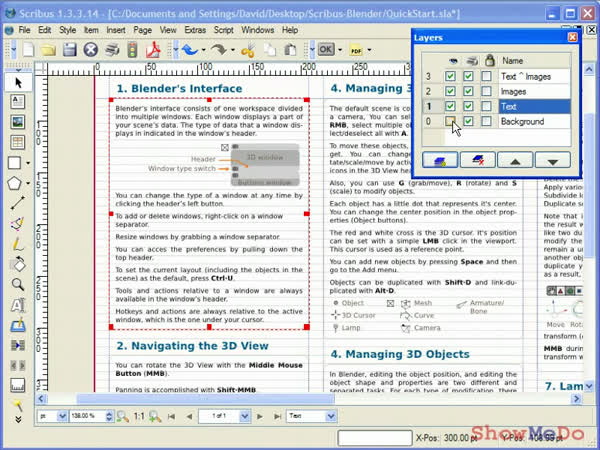Select the Insert Line tool
Image resolution: width=600 pixels, height=450 pixels.
coord(18,203)
